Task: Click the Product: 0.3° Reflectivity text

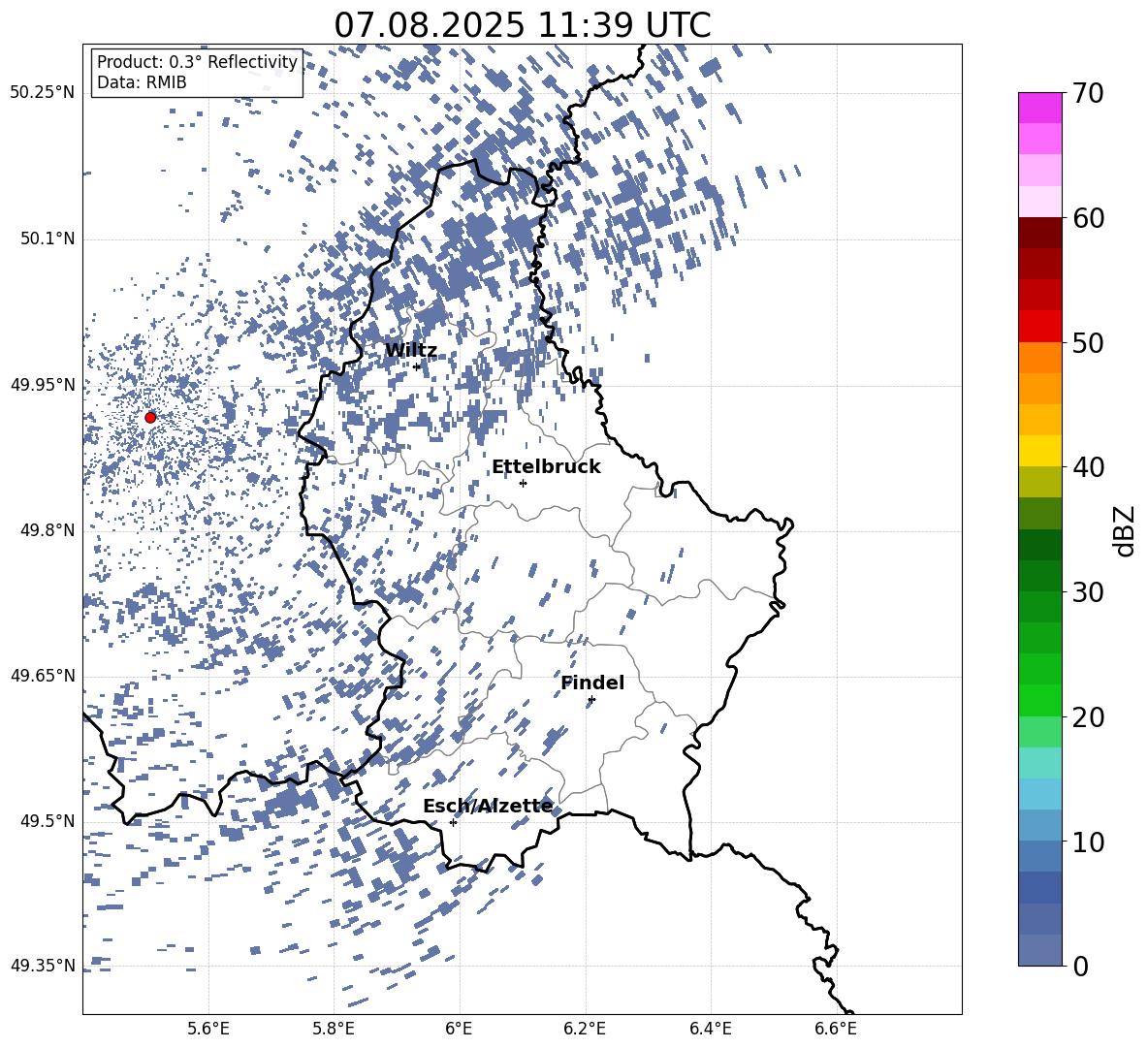Action: tap(197, 62)
